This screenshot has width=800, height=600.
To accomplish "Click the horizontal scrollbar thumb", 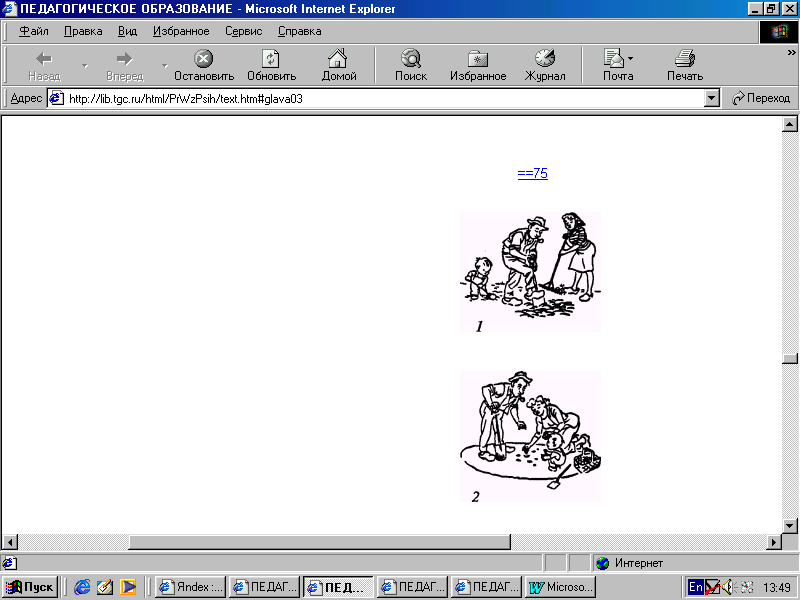I will pyautogui.click(x=319, y=542).
